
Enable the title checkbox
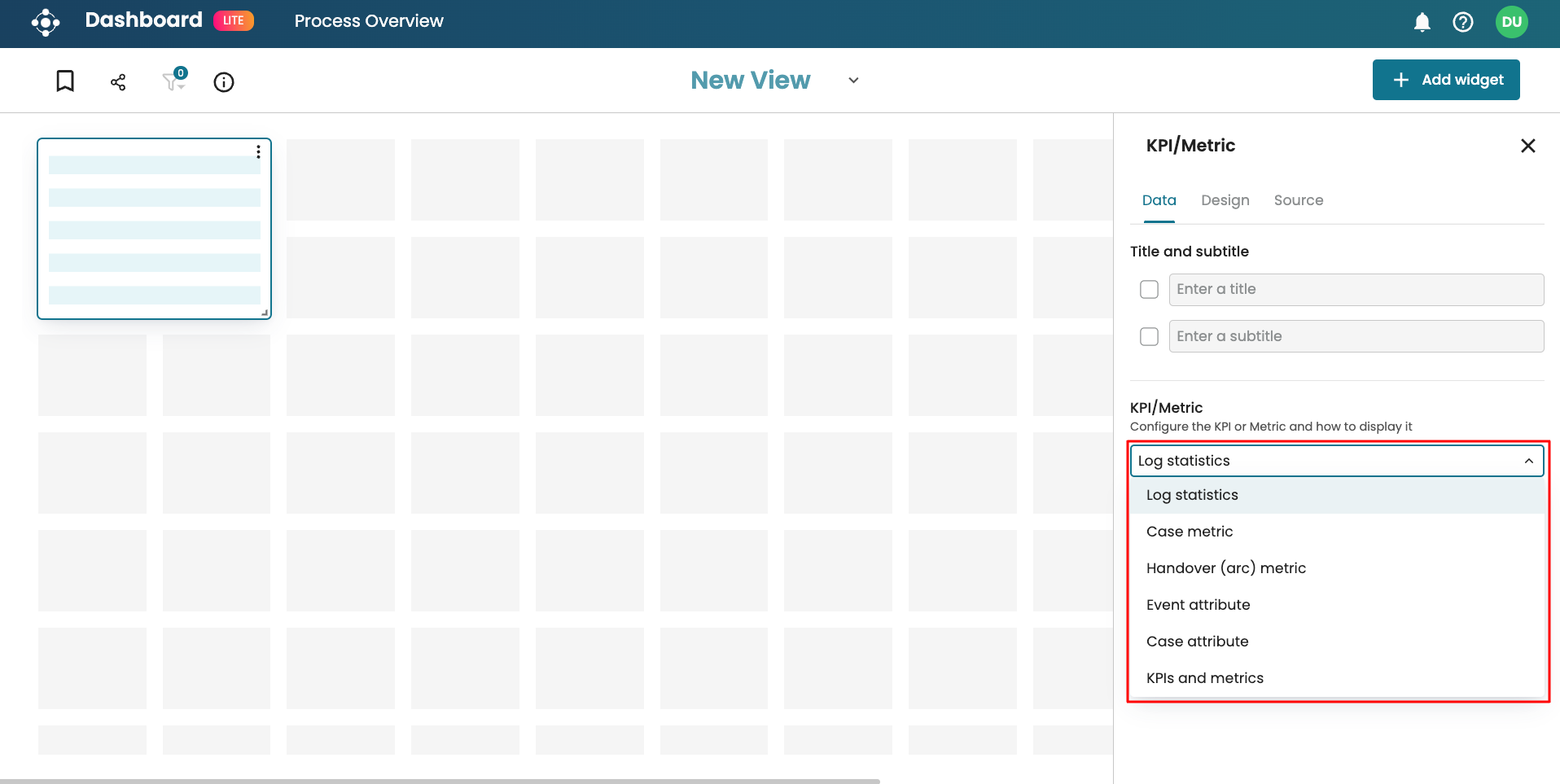pyautogui.click(x=1149, y=290)
